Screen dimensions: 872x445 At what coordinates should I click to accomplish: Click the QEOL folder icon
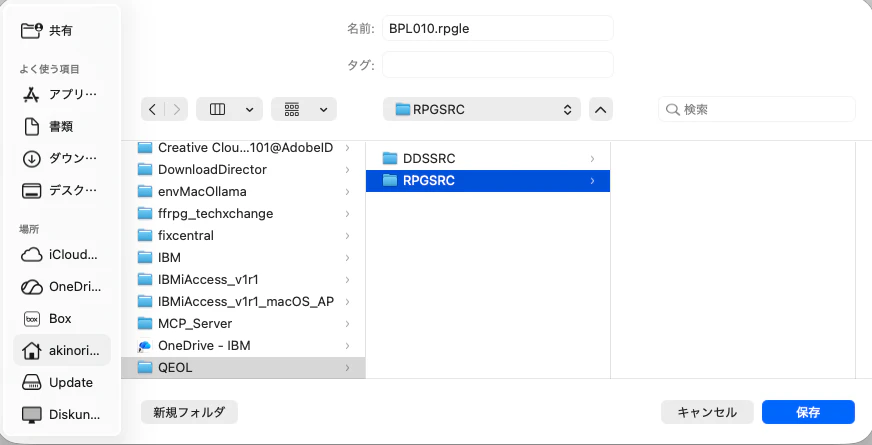(145, 368)
